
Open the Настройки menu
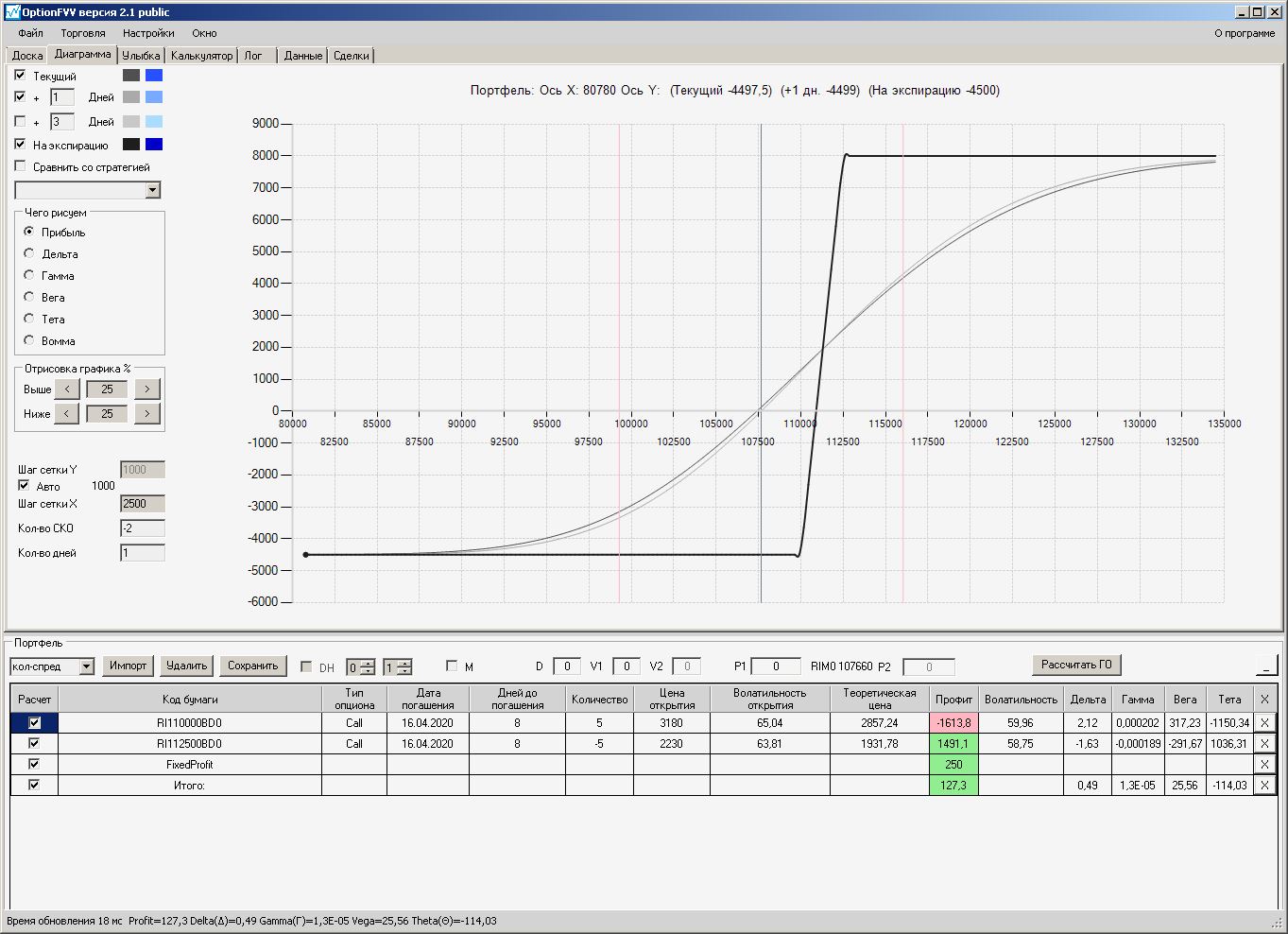tap(148, 33)
